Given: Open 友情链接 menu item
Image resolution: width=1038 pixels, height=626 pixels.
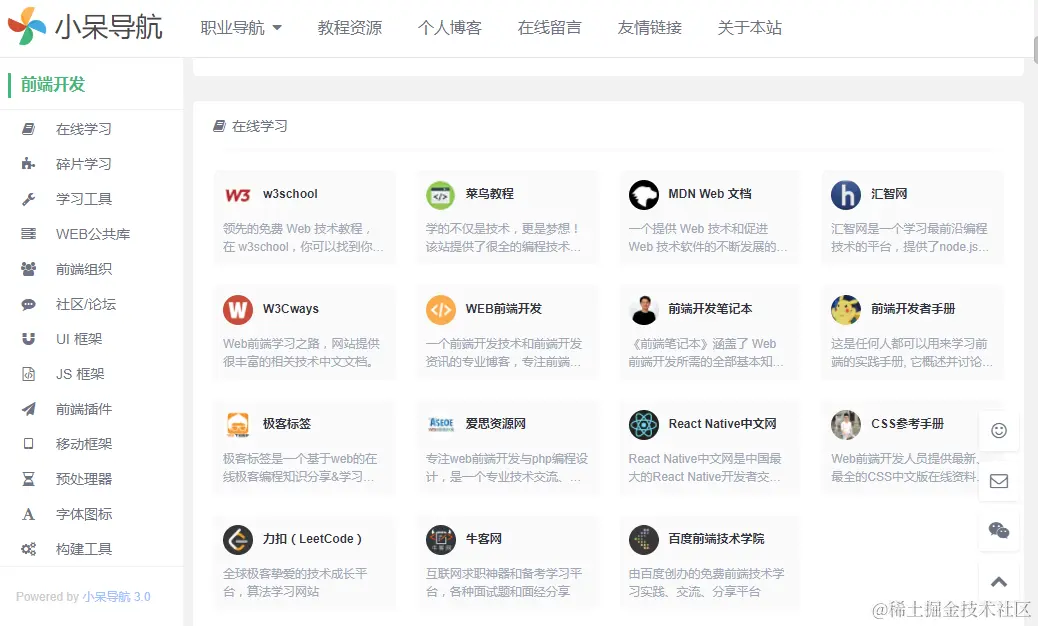Looking at the screenshot, I should (x=649, y=28).
